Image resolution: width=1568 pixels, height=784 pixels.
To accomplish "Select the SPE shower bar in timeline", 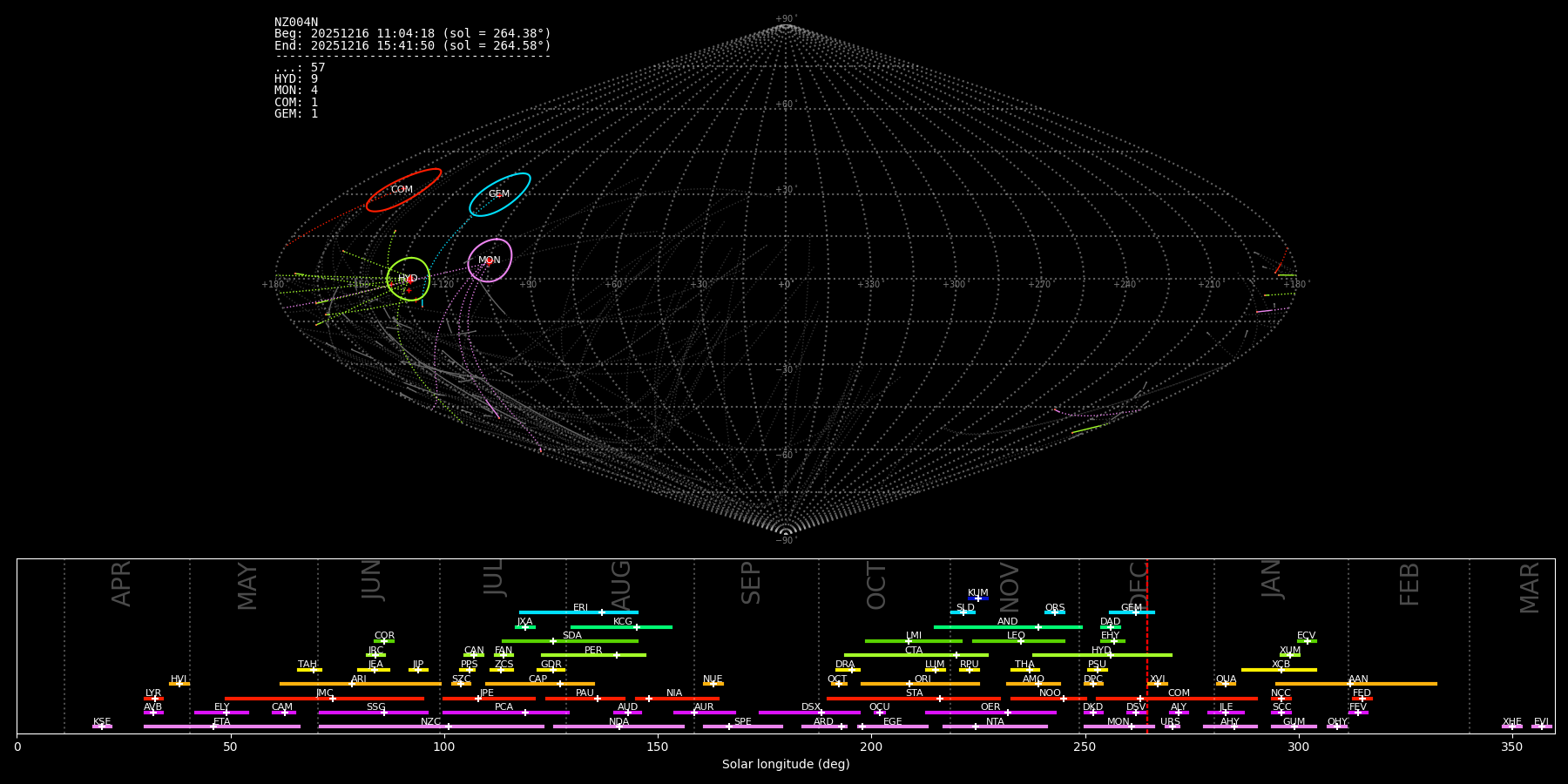I will pos(742,727).
